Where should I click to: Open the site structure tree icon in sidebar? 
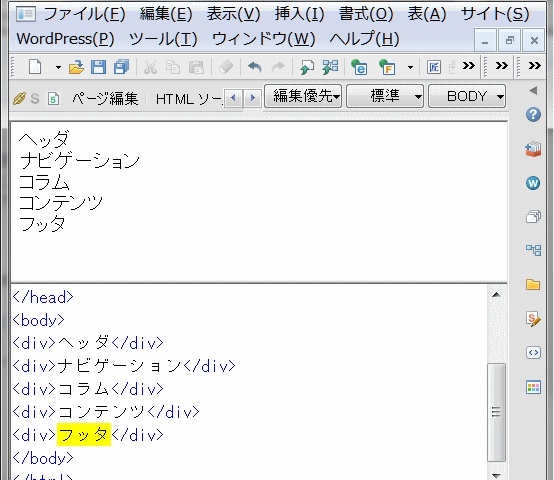click(533, 250)
